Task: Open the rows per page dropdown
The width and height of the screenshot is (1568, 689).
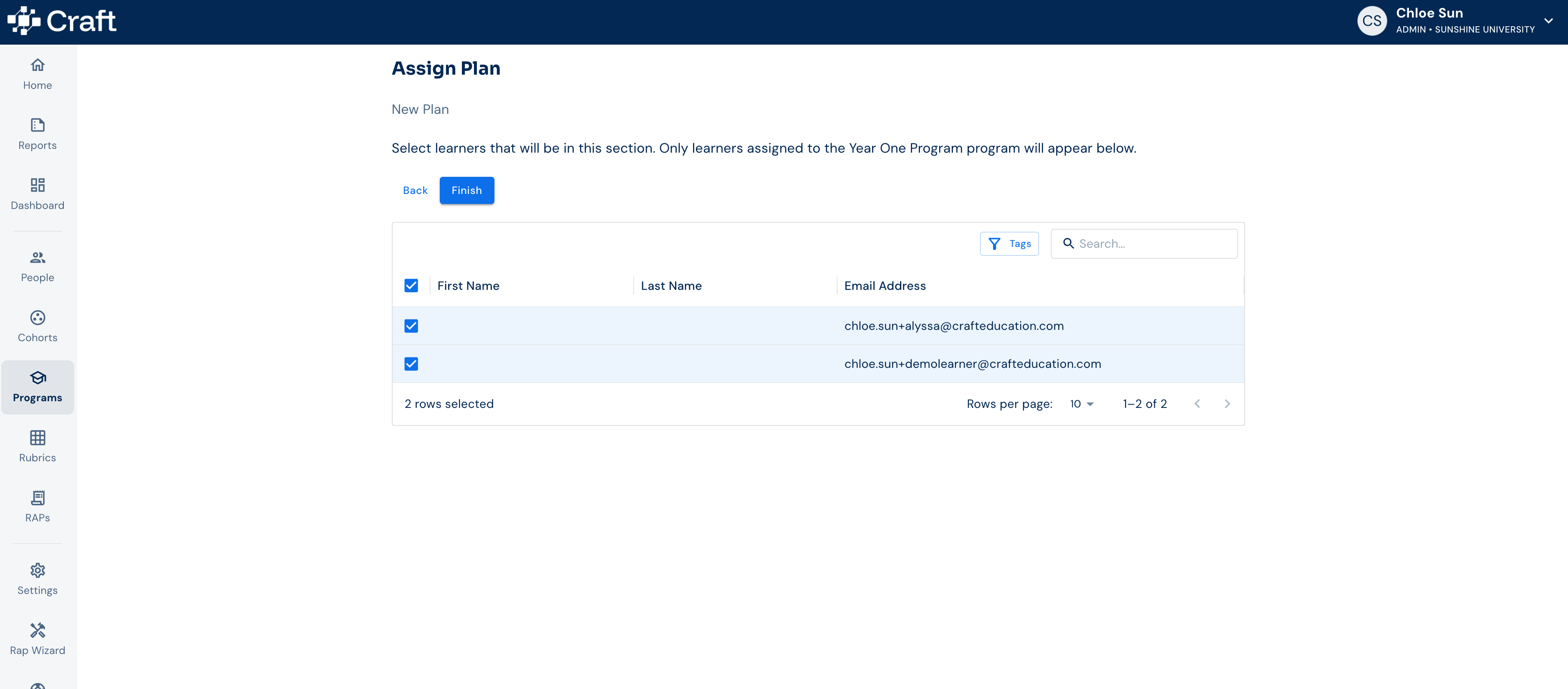Action: click(x=1081, y=404)
